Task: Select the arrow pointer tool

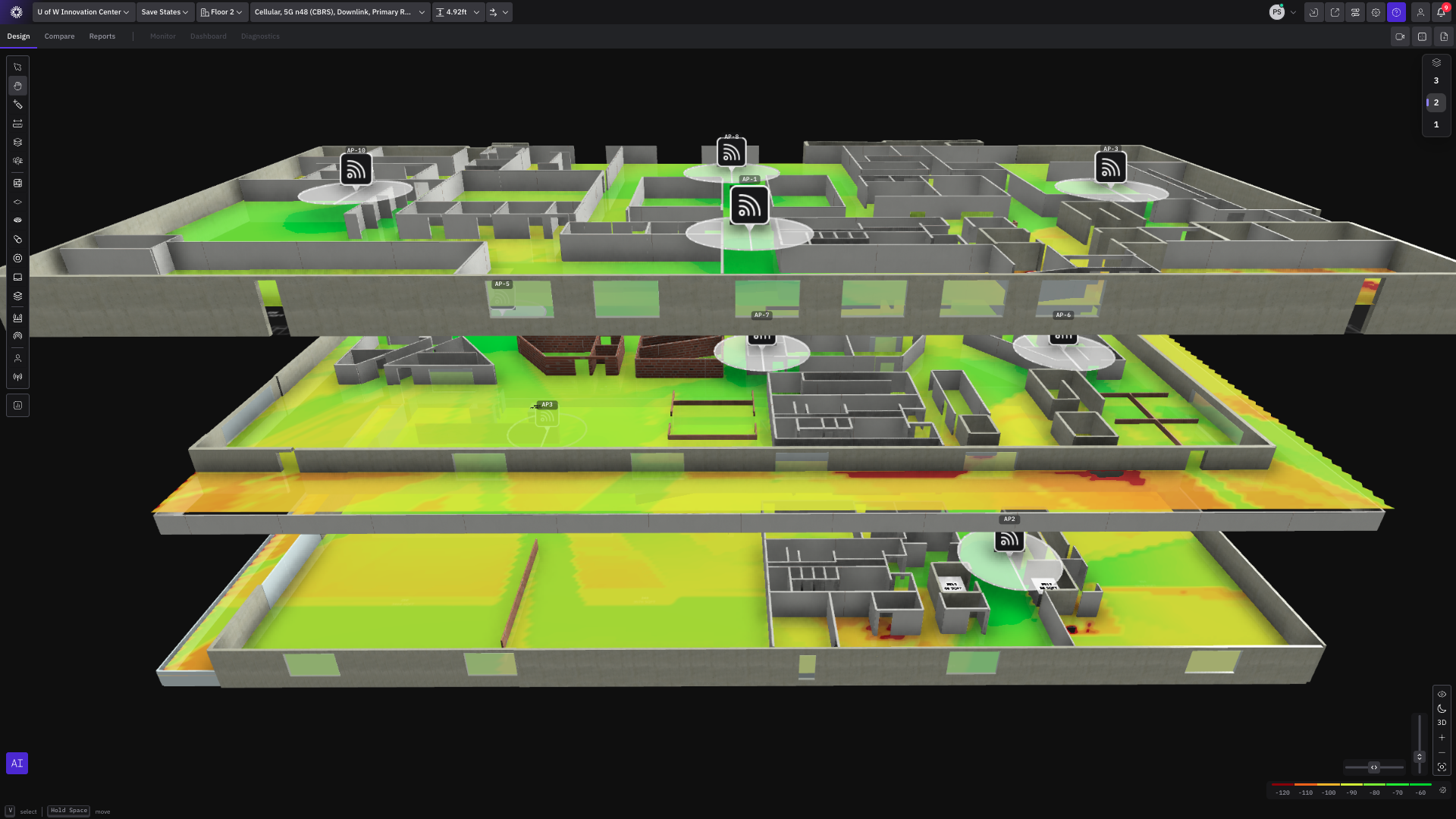Action: click(17, 67)
